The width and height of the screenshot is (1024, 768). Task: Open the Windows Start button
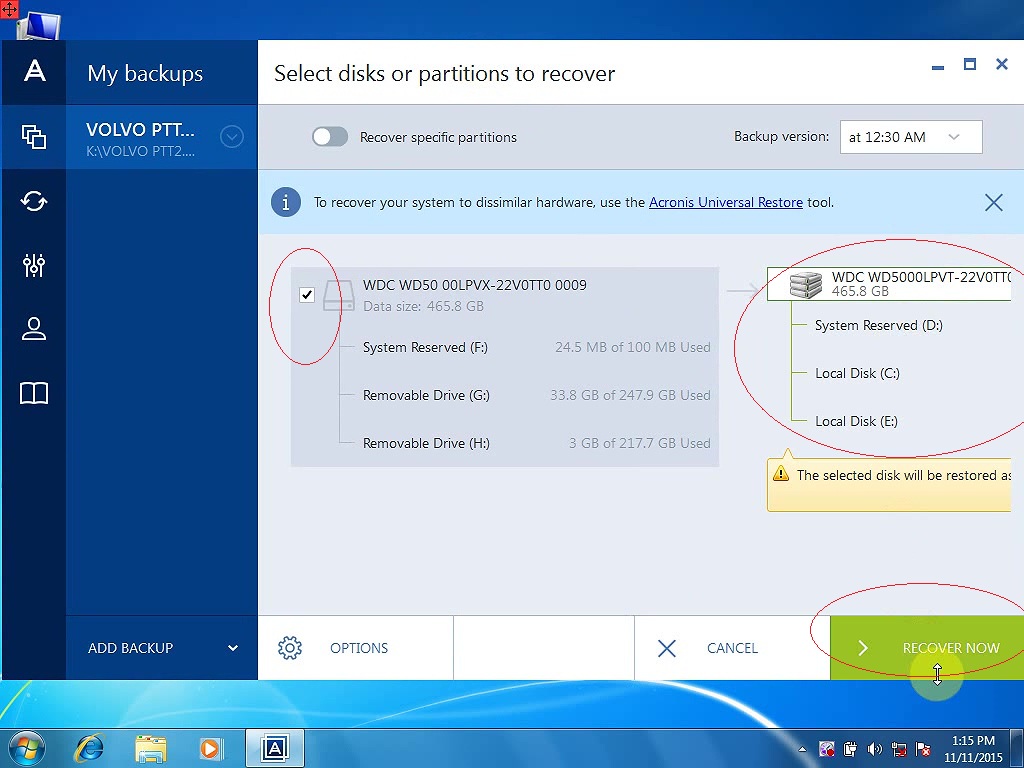(25, 747)
